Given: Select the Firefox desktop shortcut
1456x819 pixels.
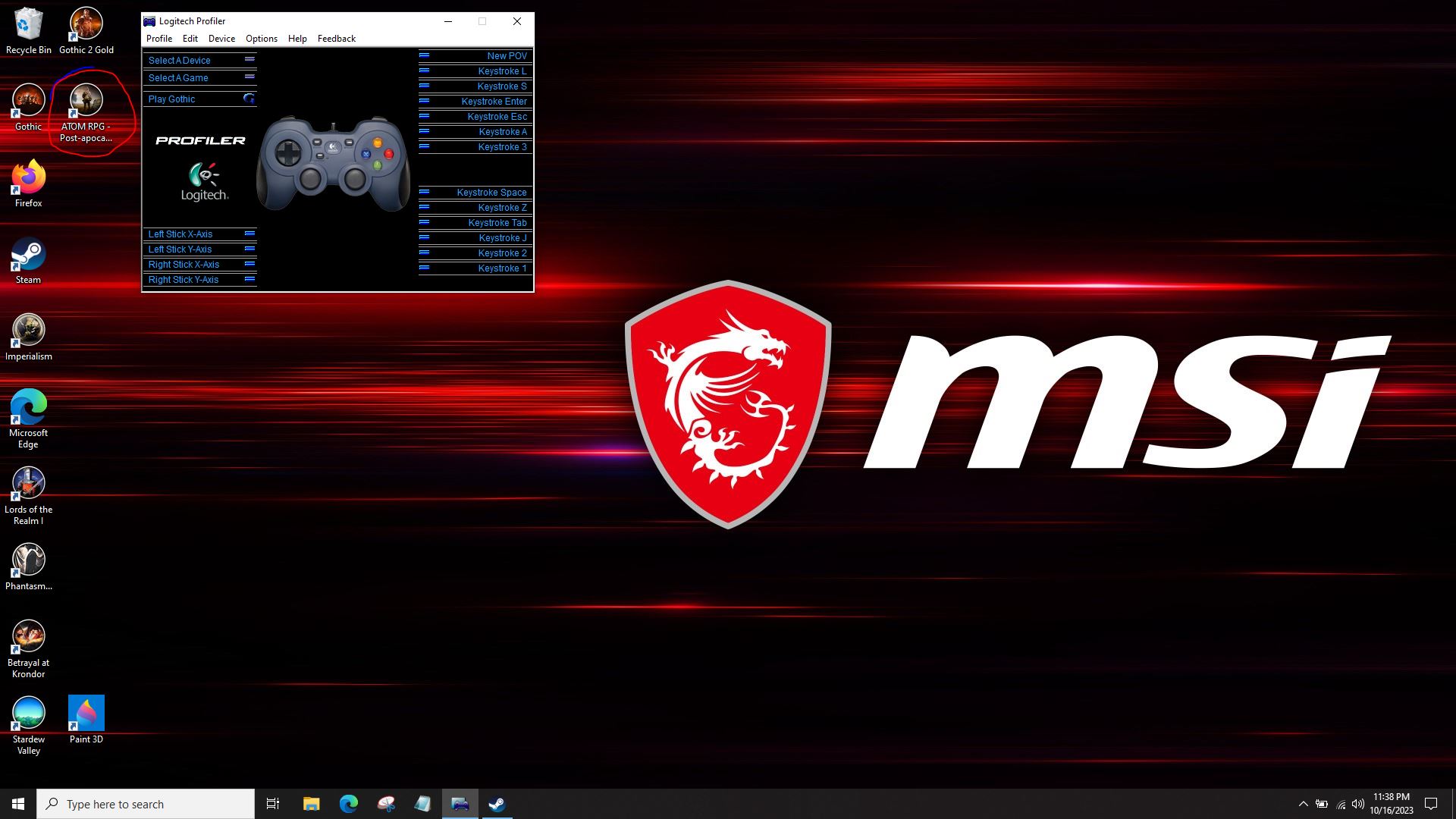Looking at the screenshot, I should (28, 184).
